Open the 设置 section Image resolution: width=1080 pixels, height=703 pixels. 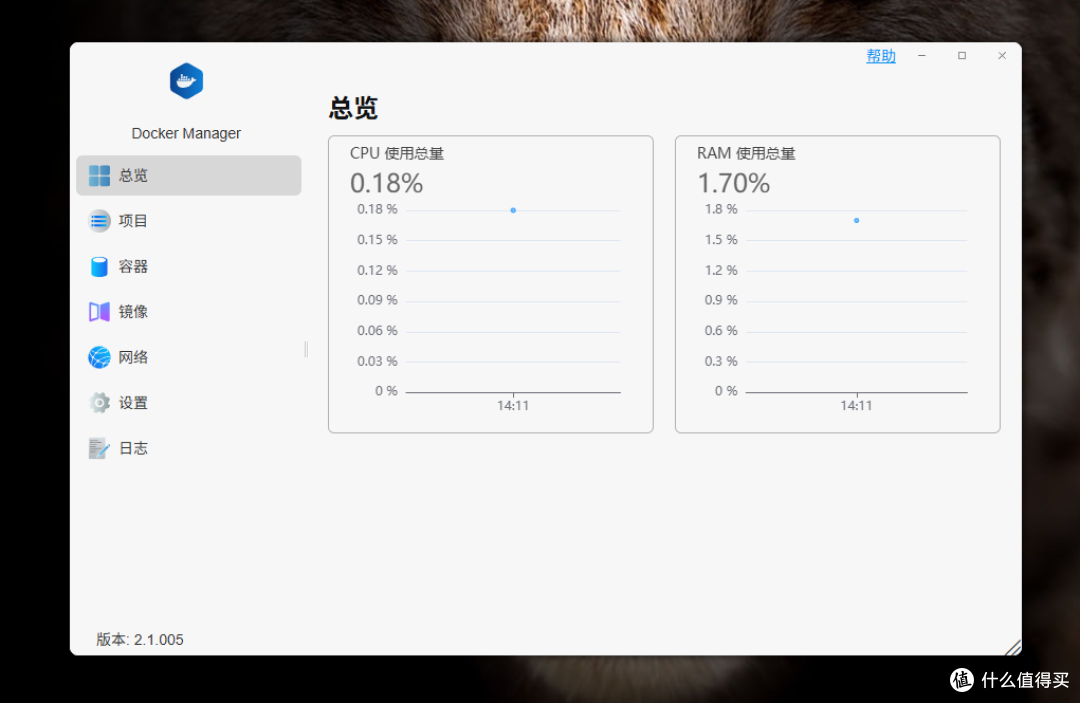point(189,403)
